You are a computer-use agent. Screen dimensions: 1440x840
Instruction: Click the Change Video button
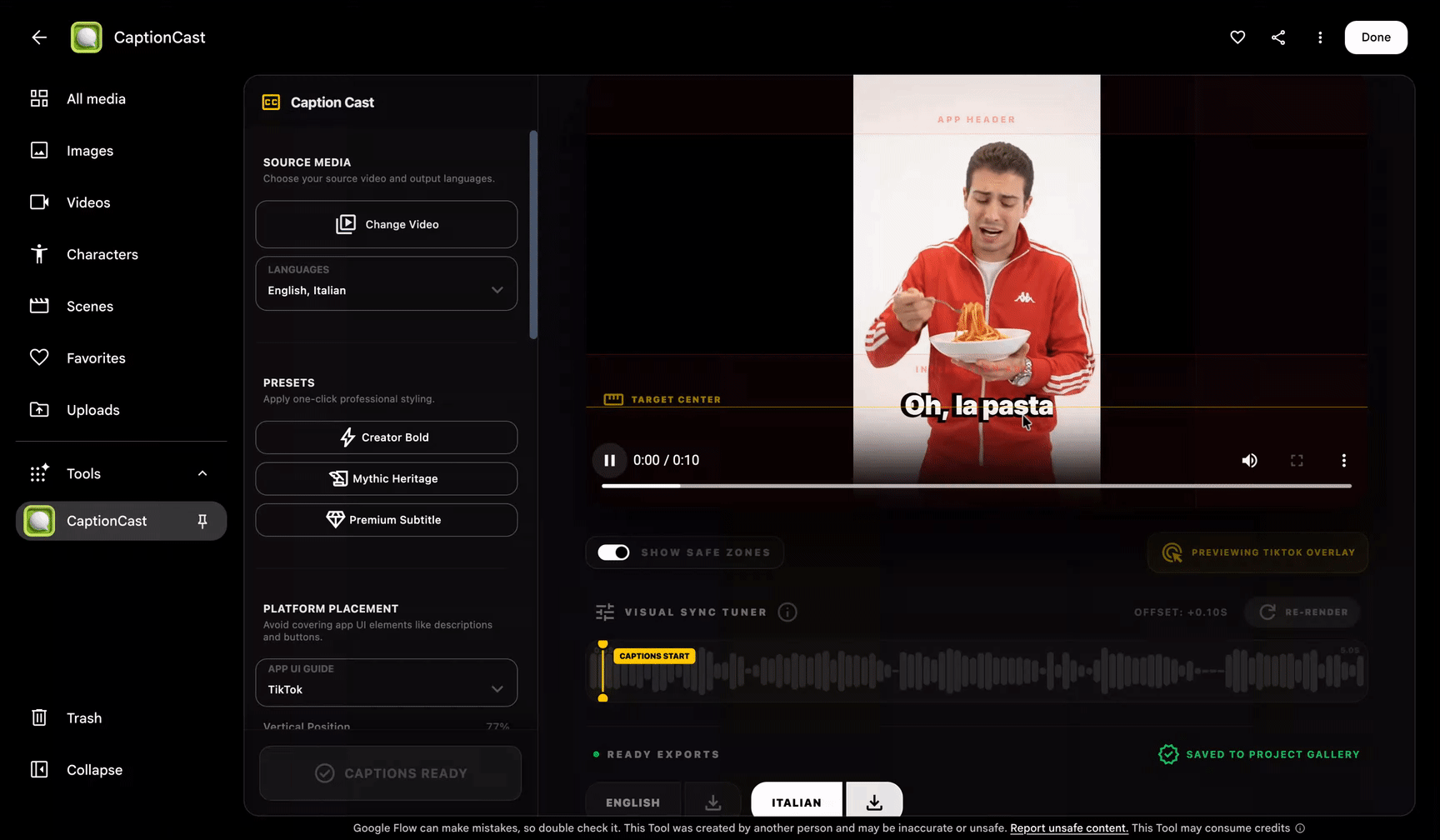(387, 224)
